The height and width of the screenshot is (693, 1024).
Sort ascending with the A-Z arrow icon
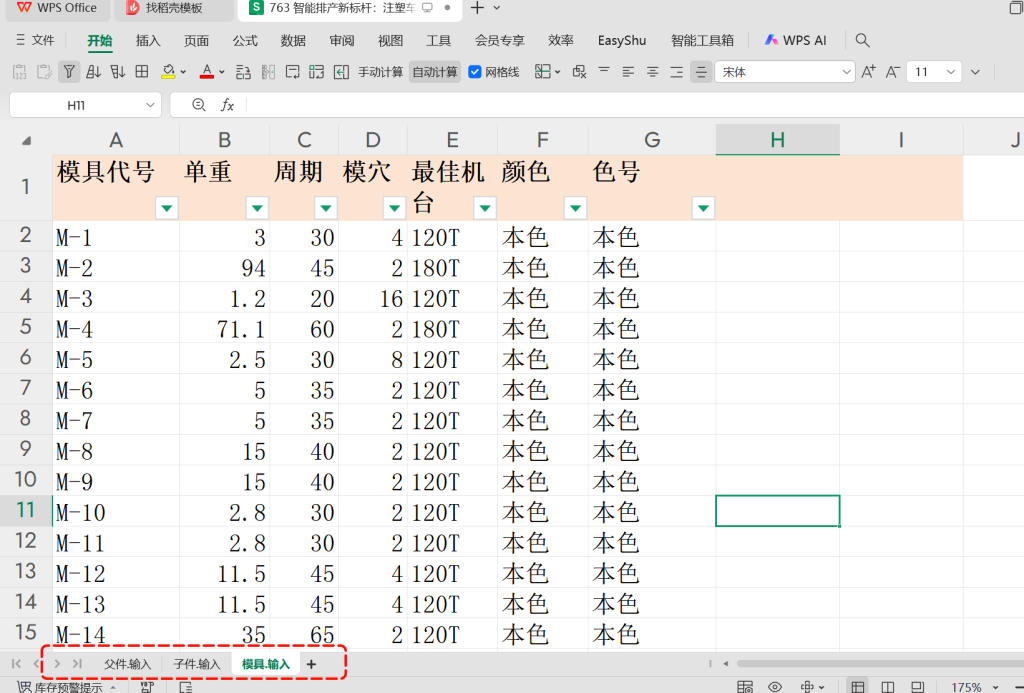[x=93, y=72]
